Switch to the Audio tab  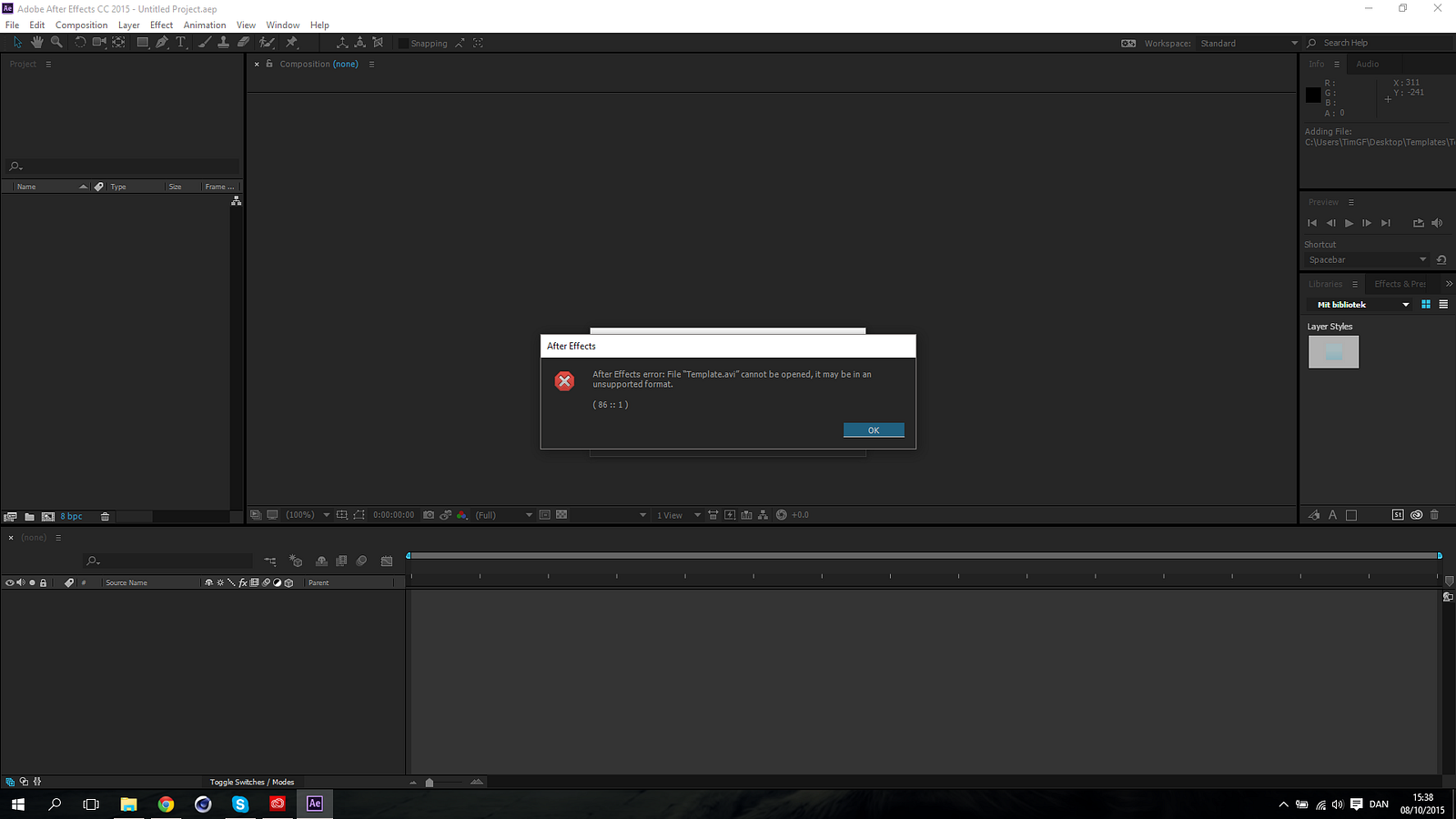point(1367,65)
